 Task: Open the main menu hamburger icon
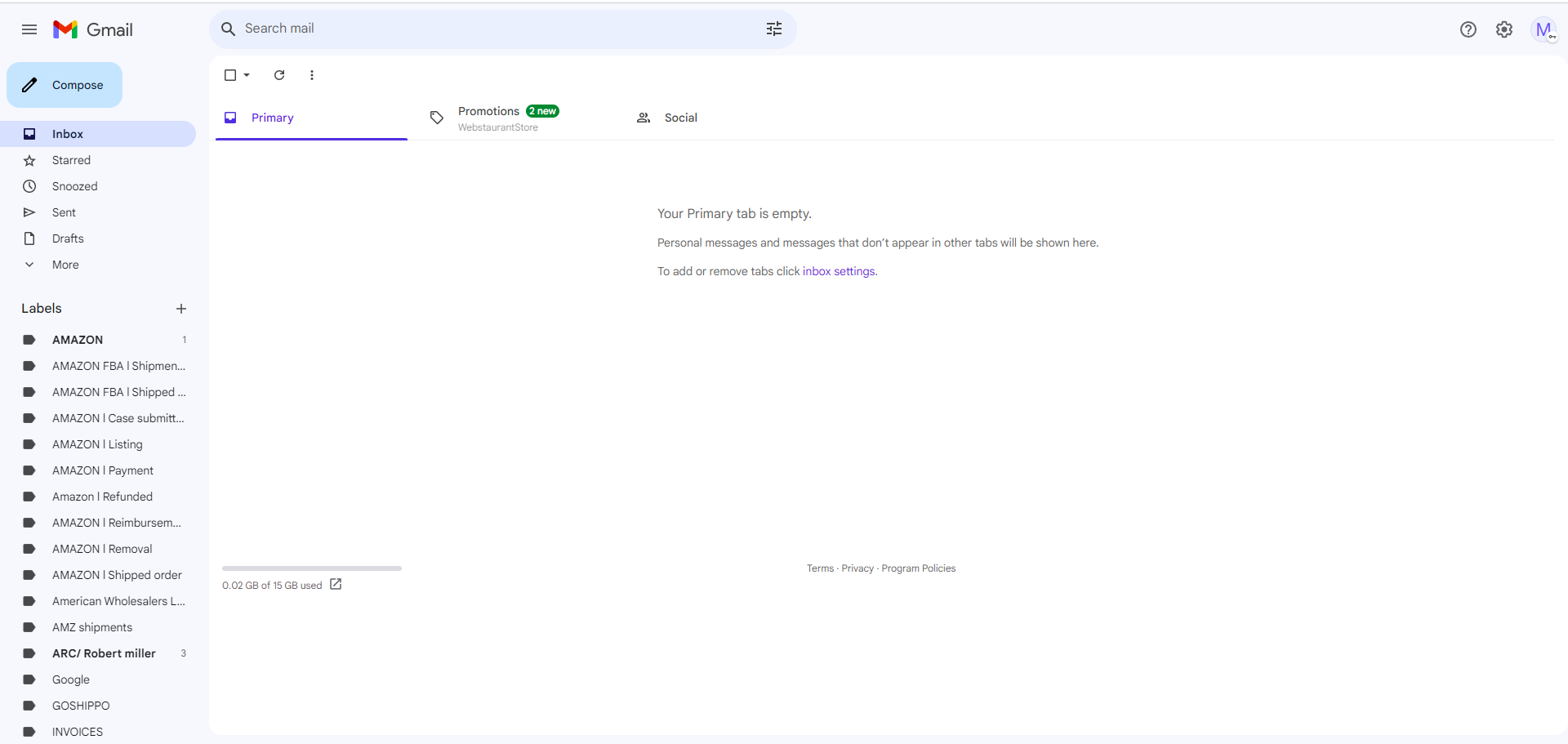click(x=29, y=29)
